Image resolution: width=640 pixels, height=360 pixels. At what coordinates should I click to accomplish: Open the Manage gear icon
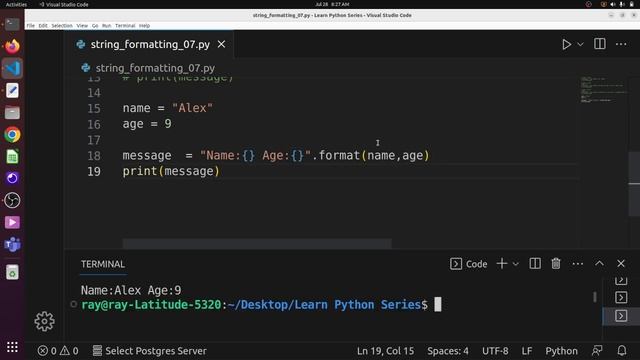[x=44, y=321]
